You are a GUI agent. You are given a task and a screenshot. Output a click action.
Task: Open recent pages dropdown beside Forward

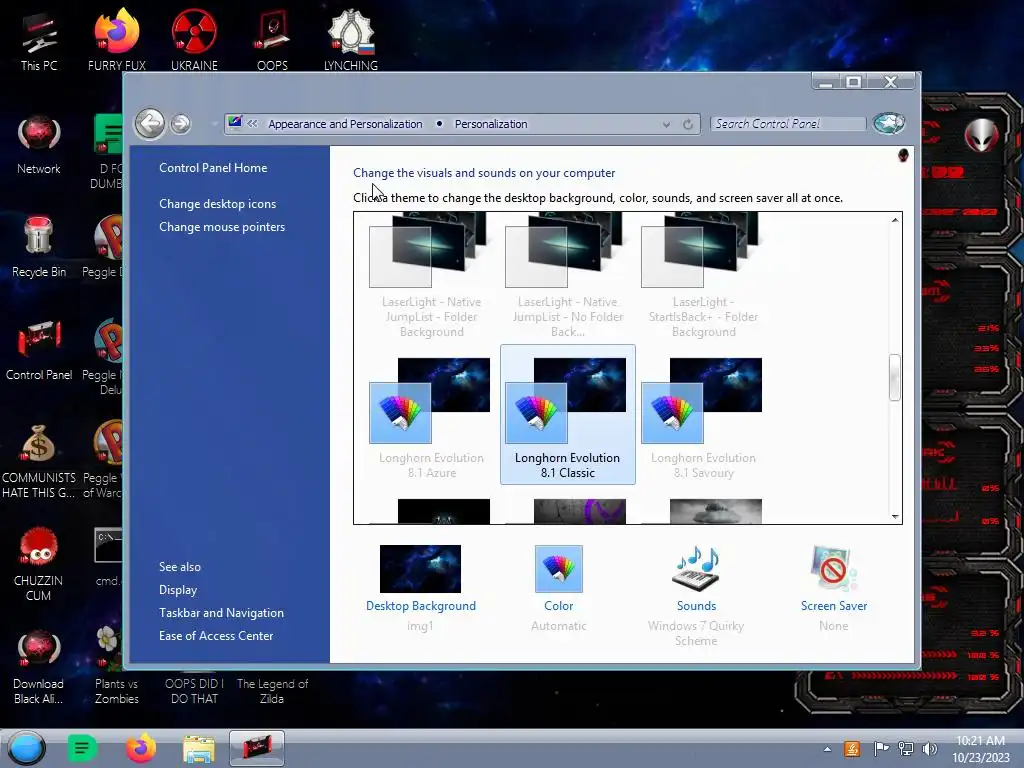(214, 123)
